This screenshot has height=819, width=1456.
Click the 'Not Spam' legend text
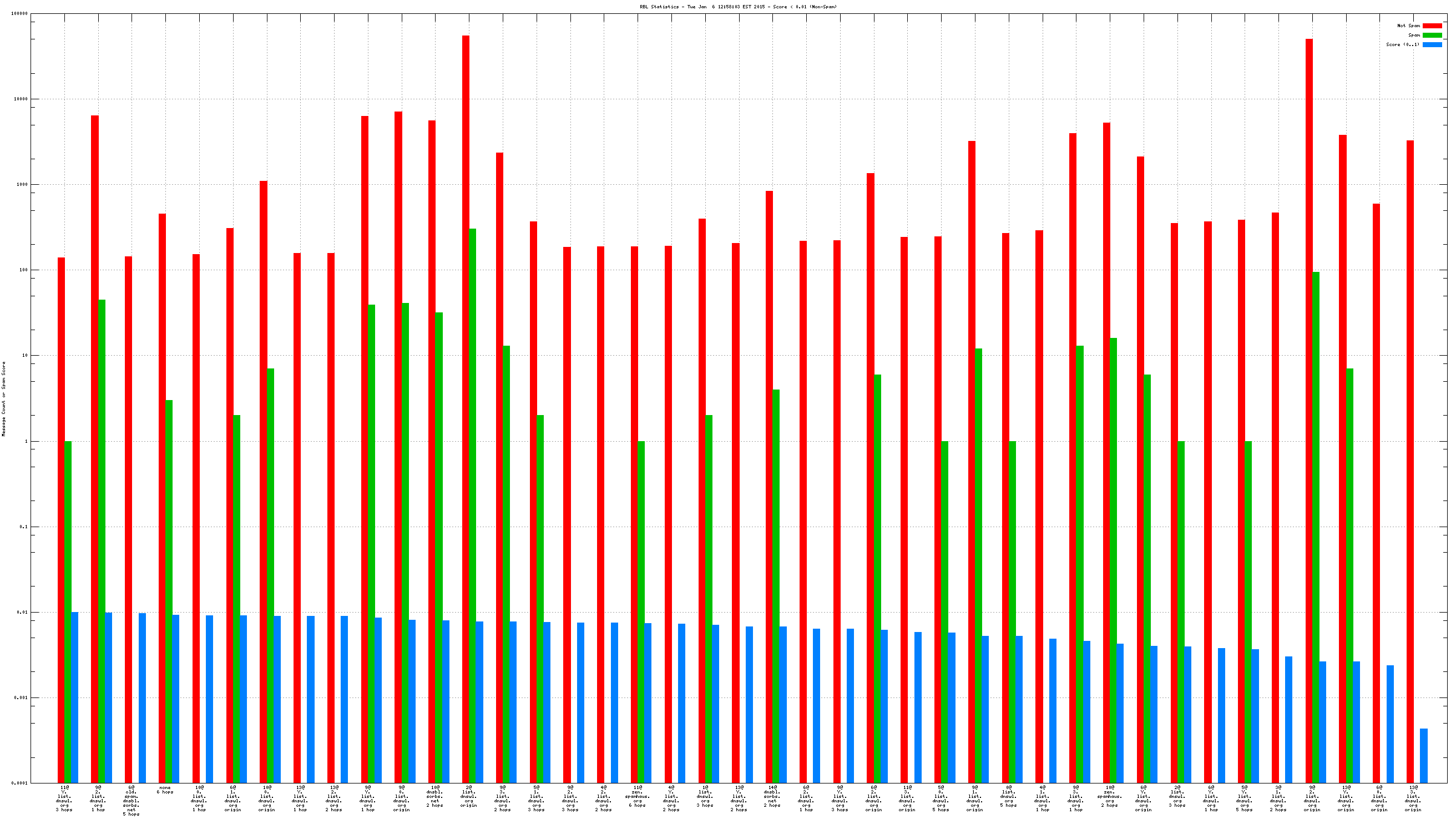click(1408, 26)
